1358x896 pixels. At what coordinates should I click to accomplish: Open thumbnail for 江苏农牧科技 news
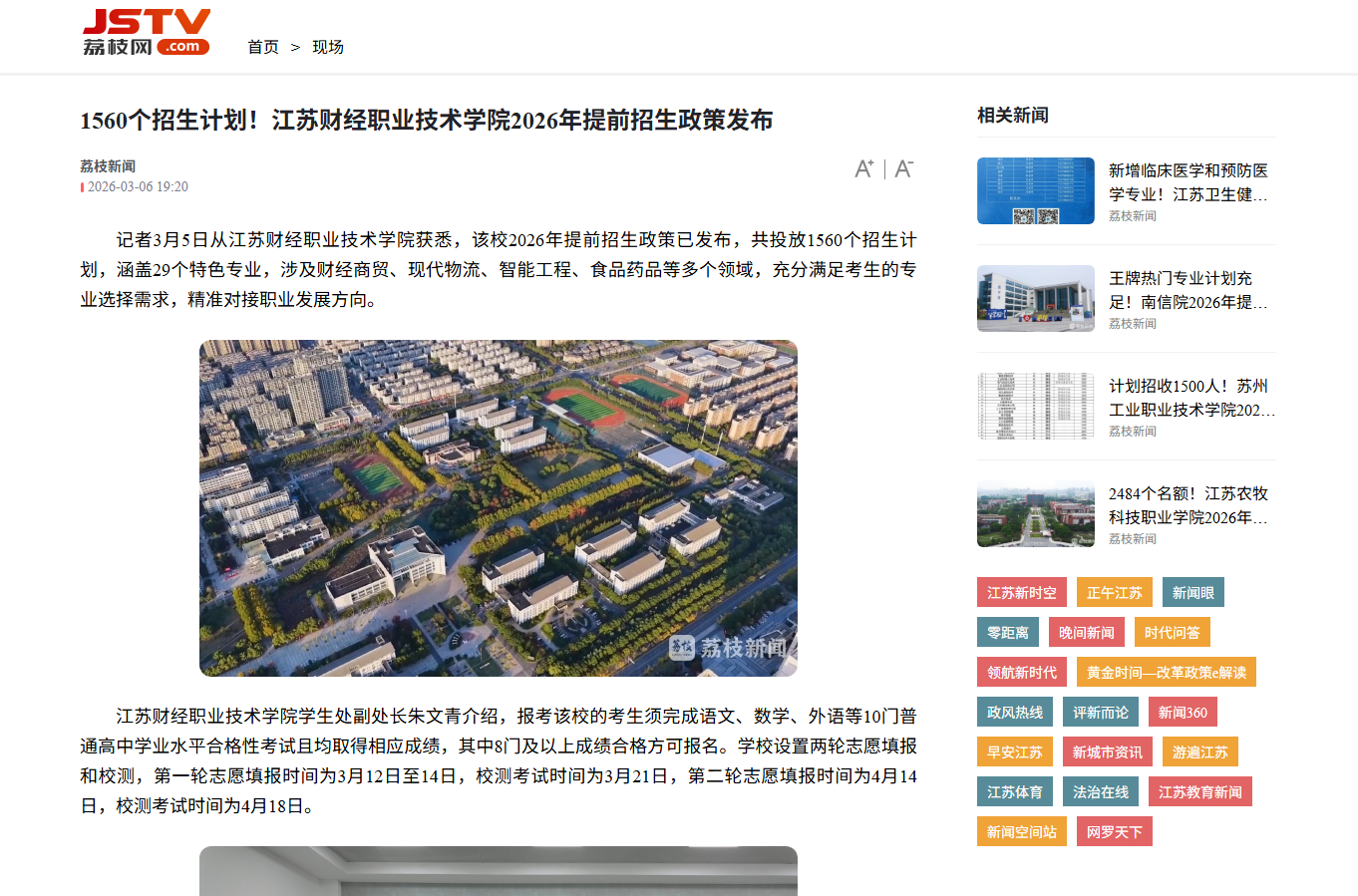tap(1036, 514)
